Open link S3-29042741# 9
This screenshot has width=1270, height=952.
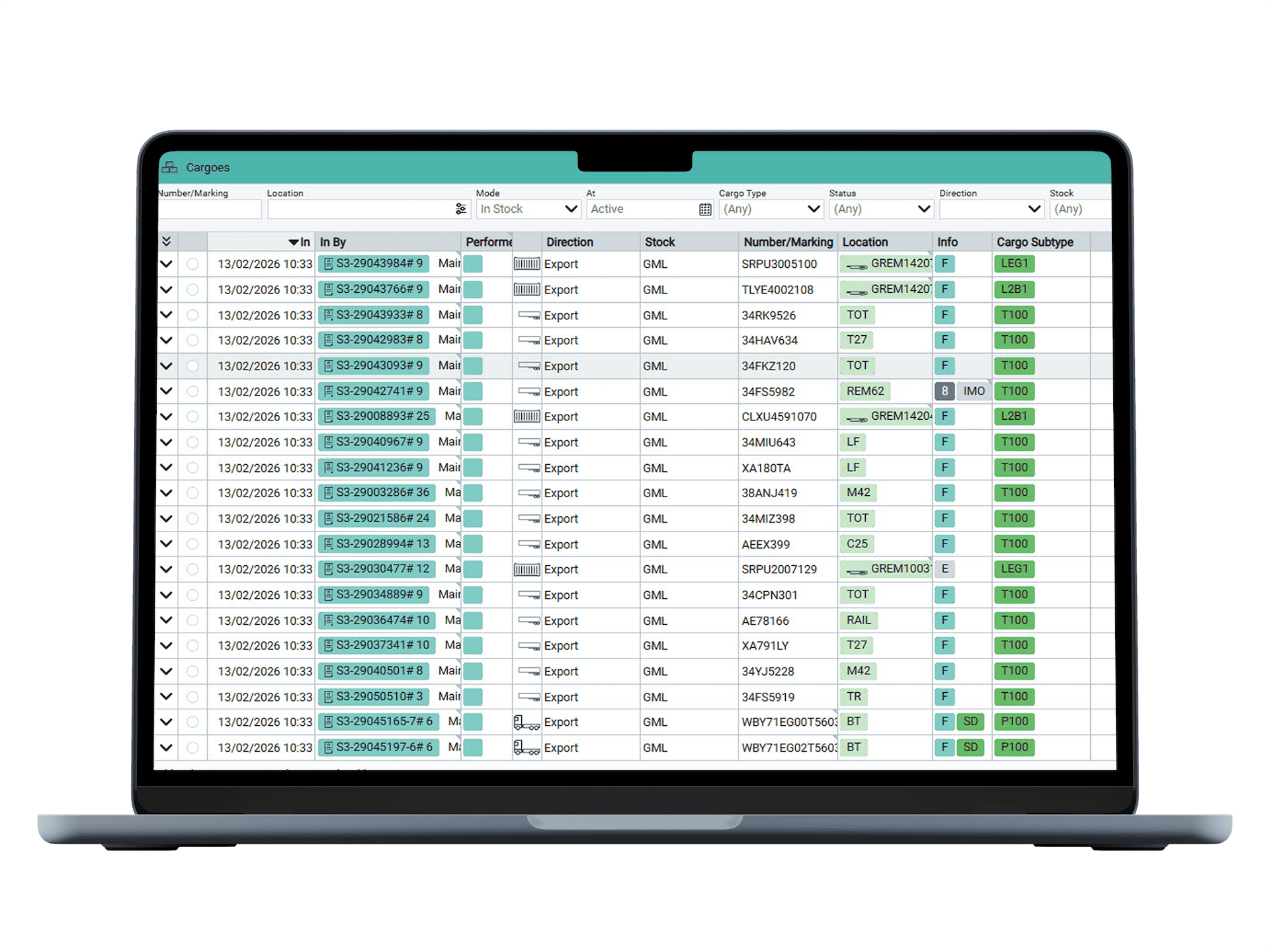(379, 391)
